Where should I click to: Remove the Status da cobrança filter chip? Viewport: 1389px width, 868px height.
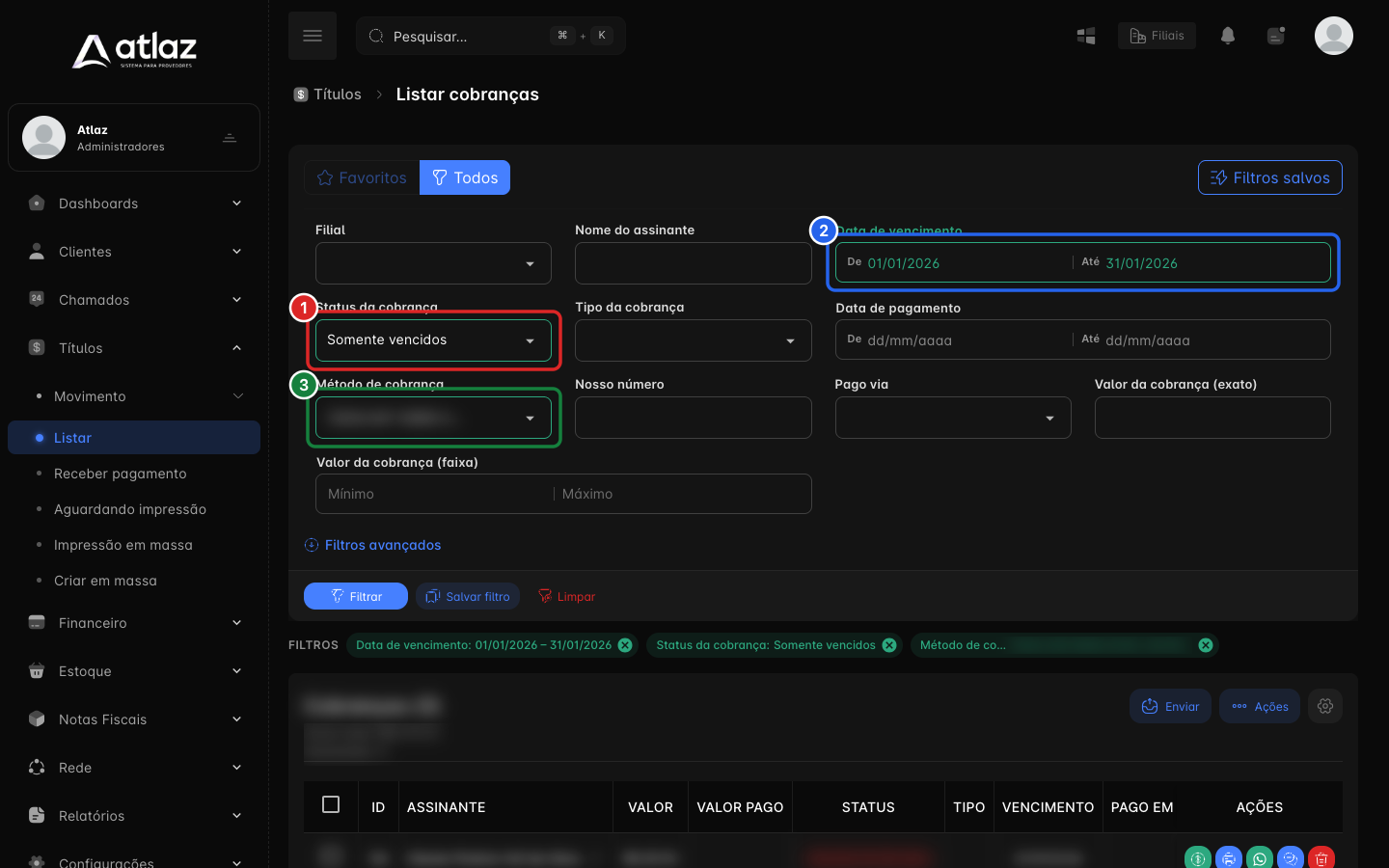[889, 645]
